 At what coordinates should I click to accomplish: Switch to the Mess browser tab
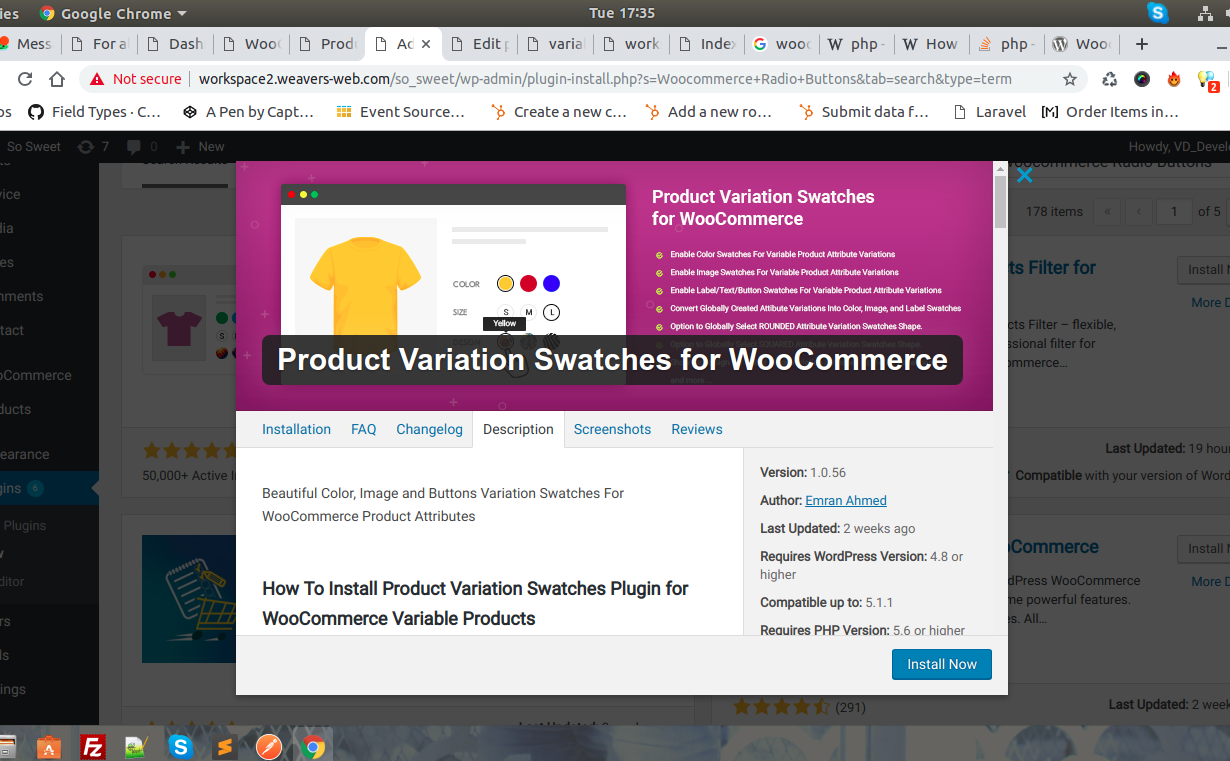click(26, 44)
